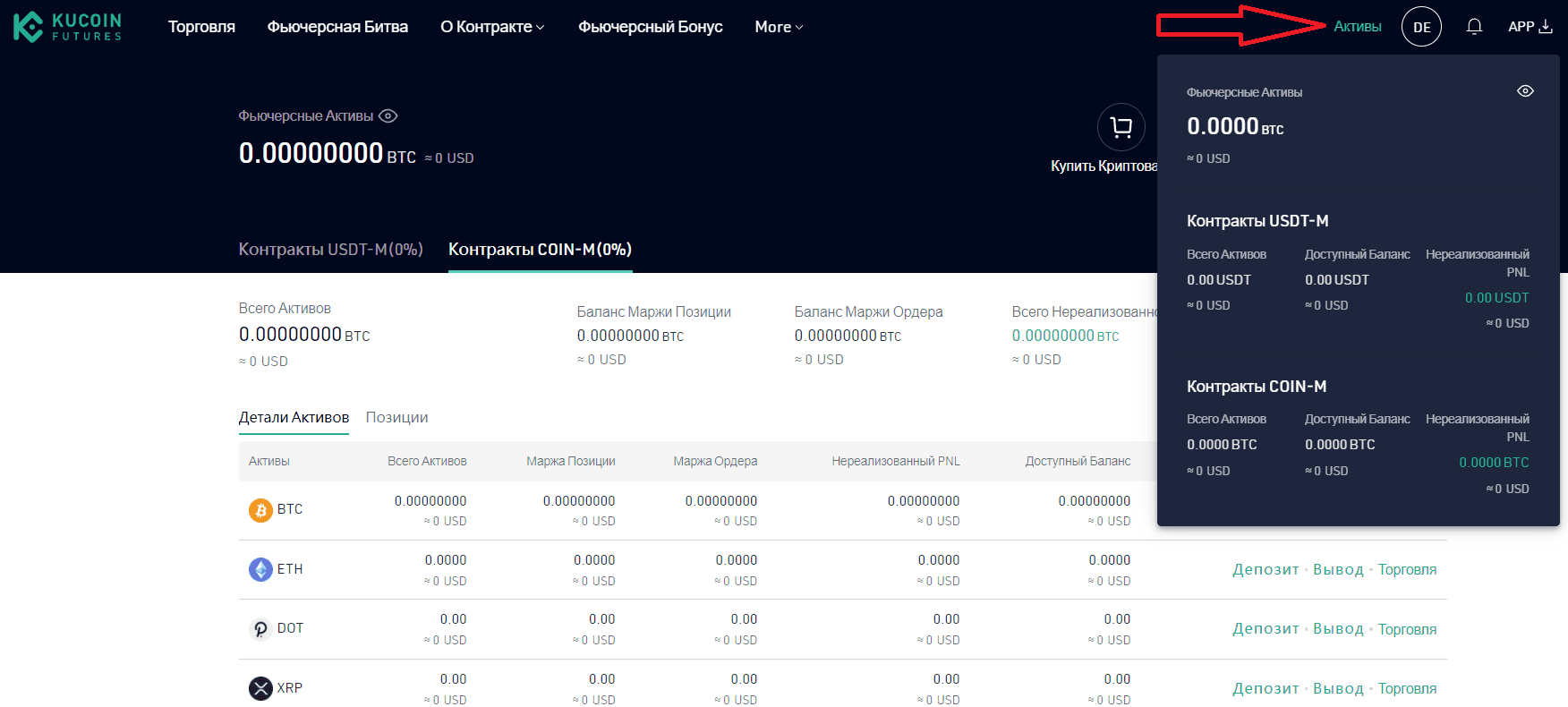
Task: Select the Позиции tab
Action: coord(396,418)
